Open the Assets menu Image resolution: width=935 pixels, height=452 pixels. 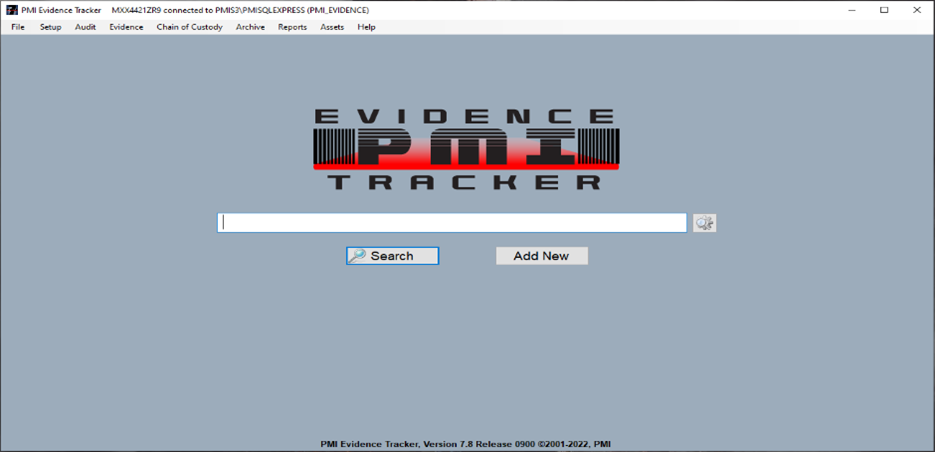[x=332, y=27]
